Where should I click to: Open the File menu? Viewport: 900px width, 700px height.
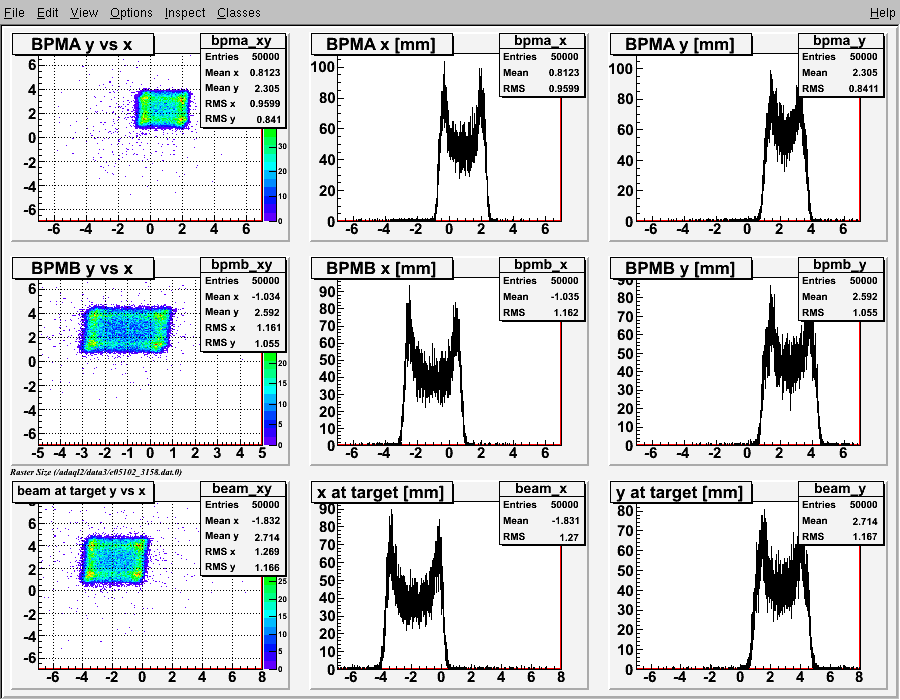(14, 13)
